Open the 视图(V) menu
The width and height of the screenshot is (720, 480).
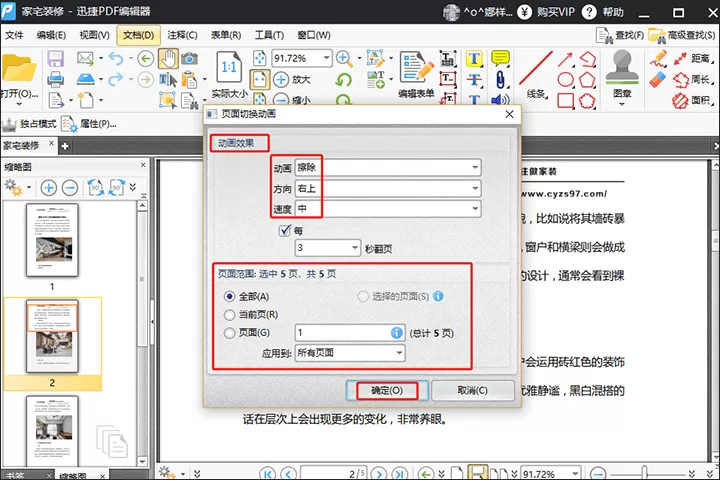[95, 35]
